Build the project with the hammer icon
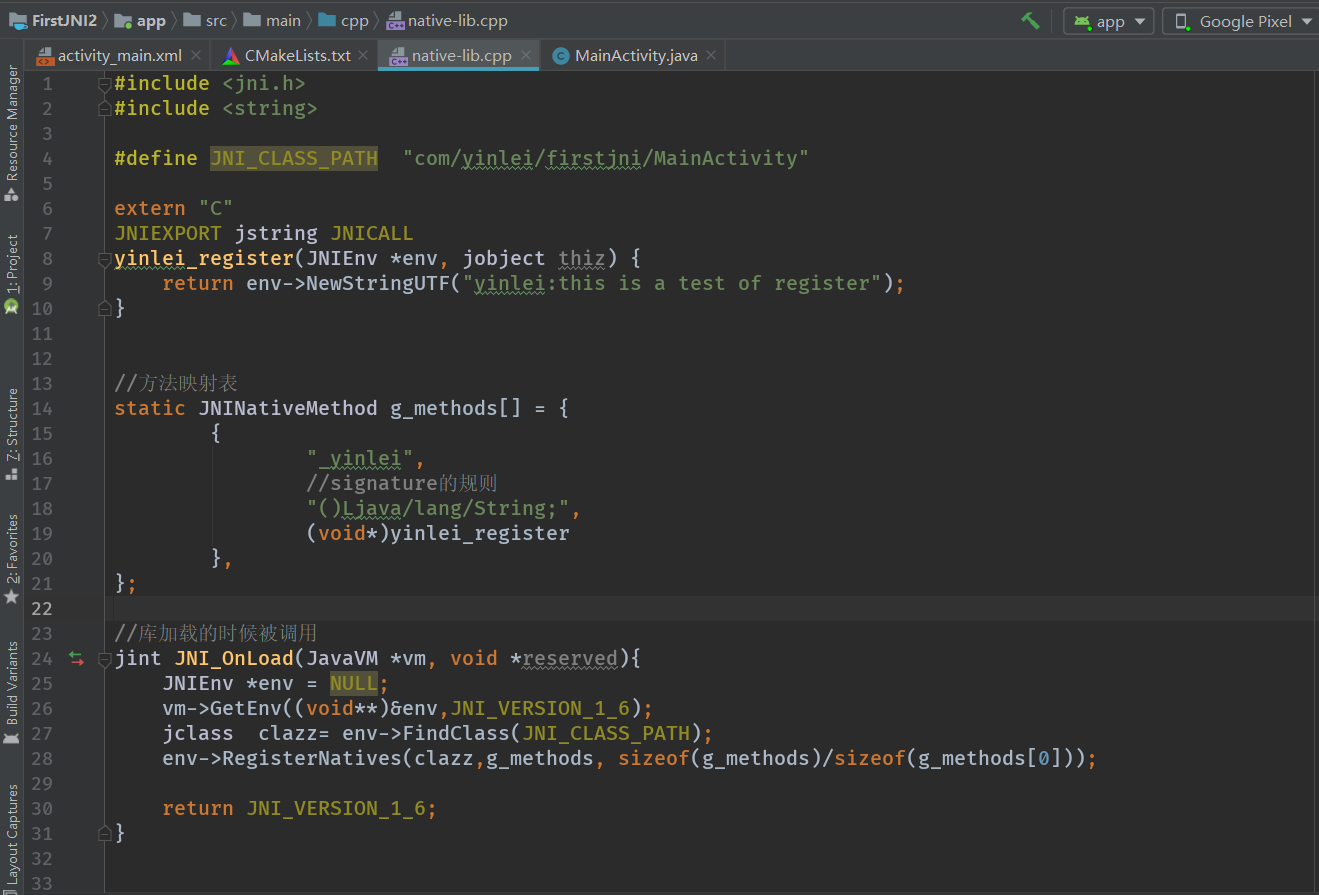This screenshot has width=1319, height=895. click(x=1030, y=20)
